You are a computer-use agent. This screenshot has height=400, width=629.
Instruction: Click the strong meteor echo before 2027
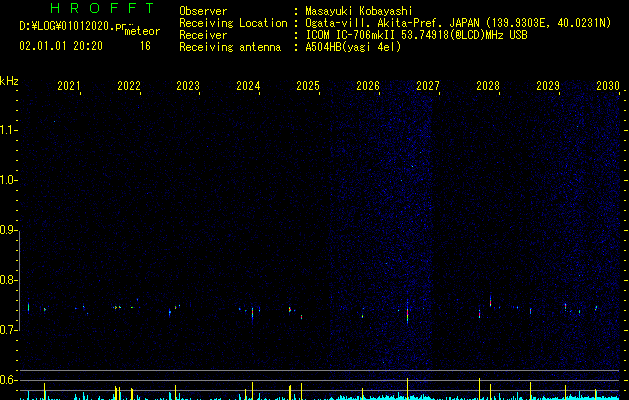(408, 312)
